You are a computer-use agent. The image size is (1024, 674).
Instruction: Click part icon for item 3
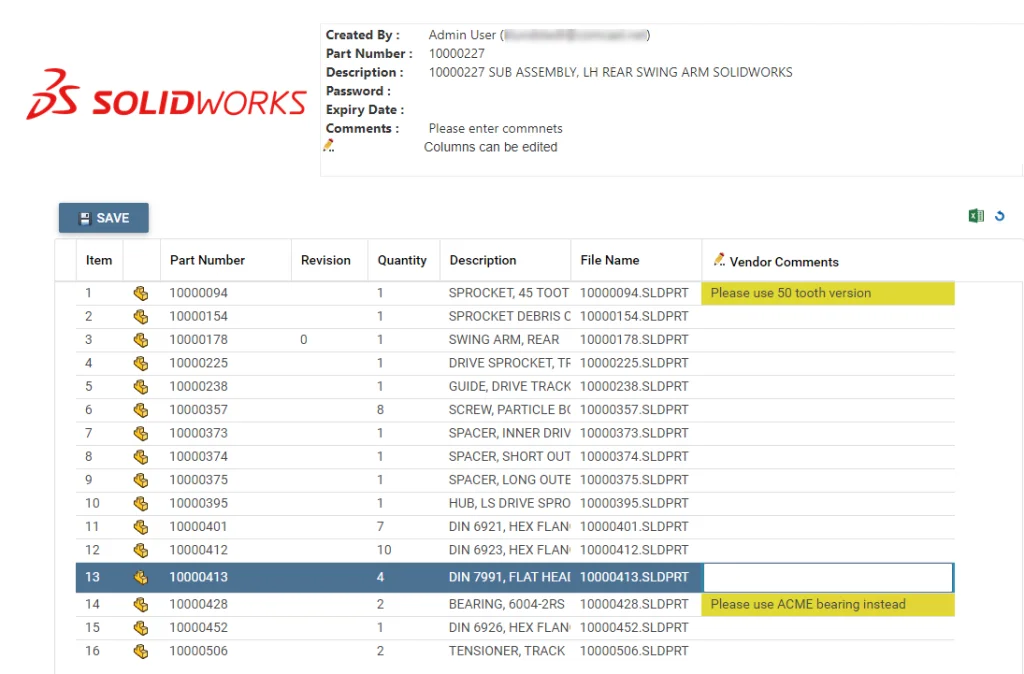(141, 340)
